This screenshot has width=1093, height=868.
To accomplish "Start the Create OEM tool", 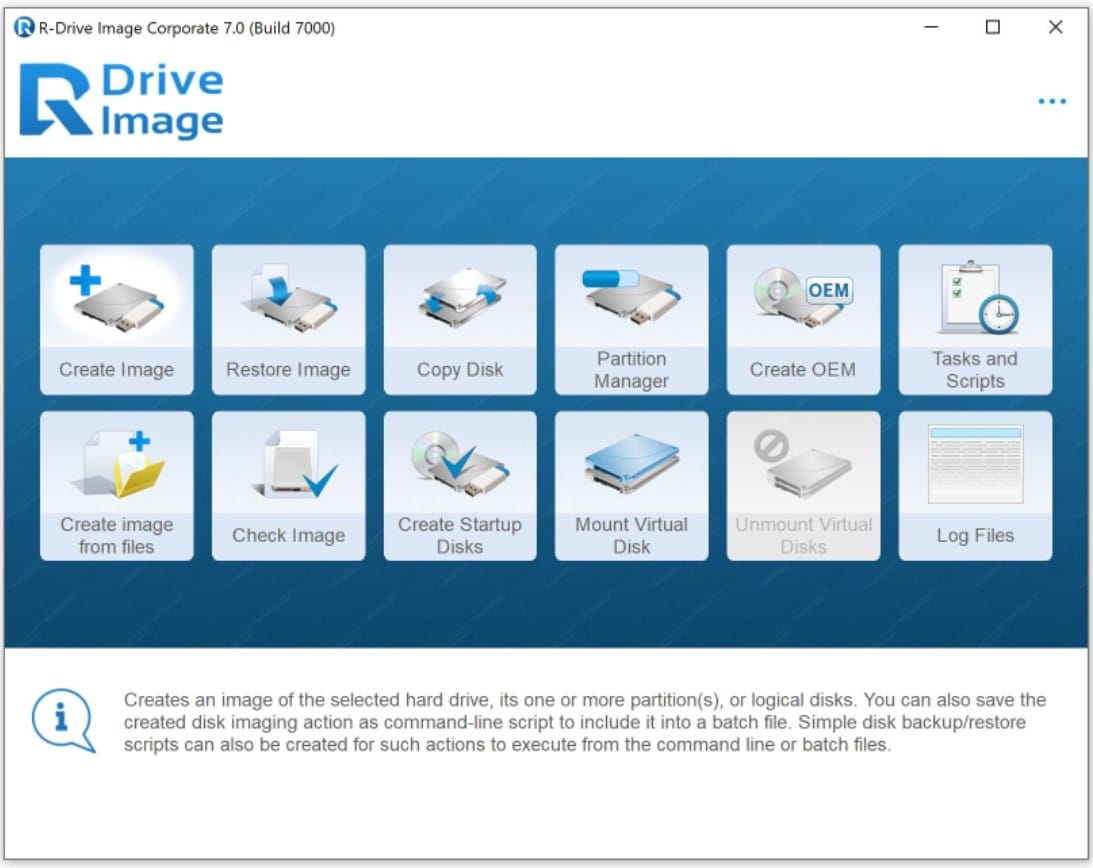I will click(x=803, y=319).
